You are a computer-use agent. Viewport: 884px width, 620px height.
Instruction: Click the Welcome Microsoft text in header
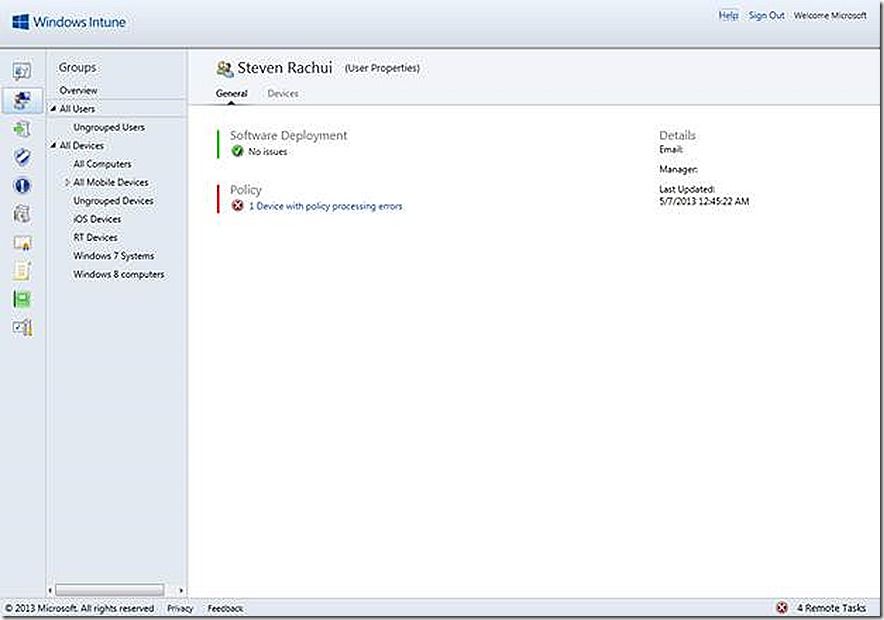pos(830,16)
